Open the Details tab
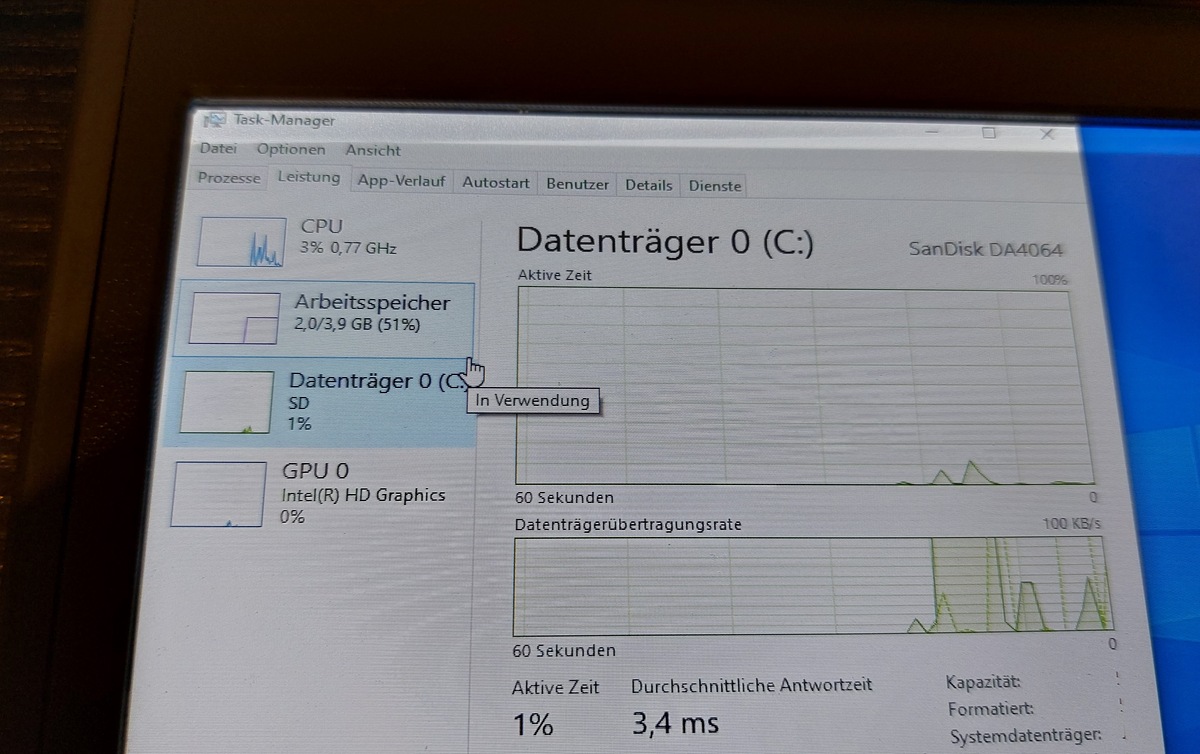This screenshot has height=754, width=1200. click(649, 185)
